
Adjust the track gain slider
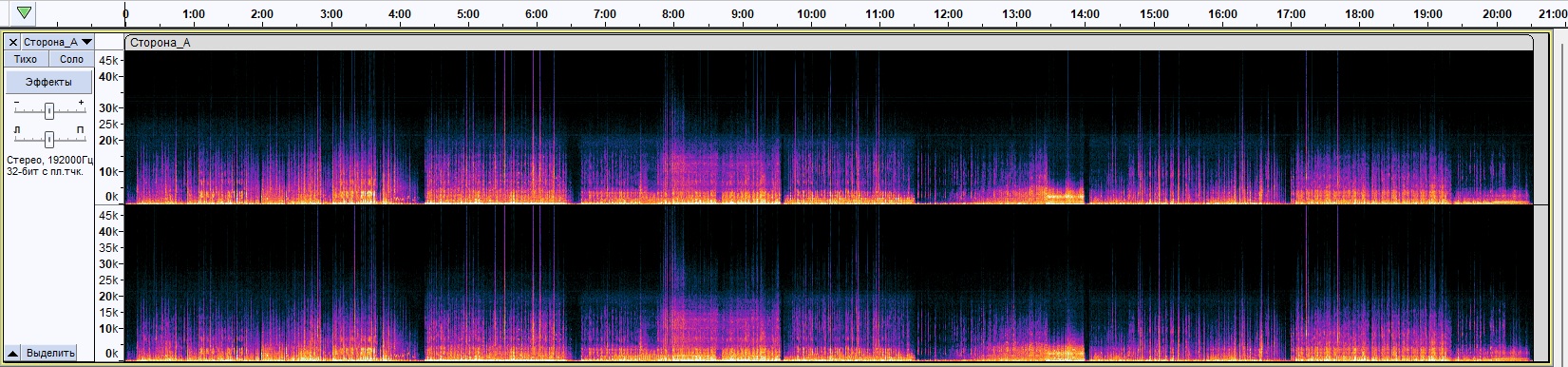pyautogui.click(x=49, y=111)
